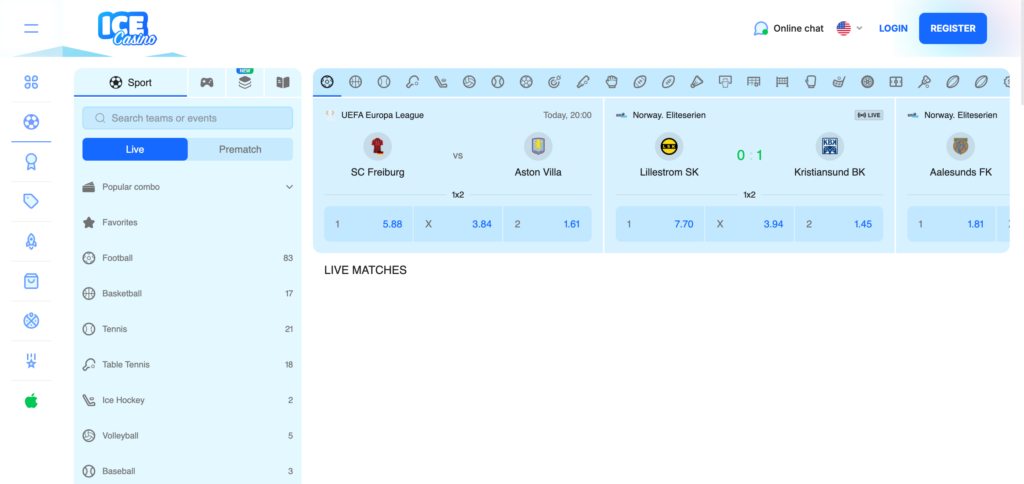Screen dimensions: 1024x484
Task: Click the SC Freiburg team name
Action: 377,172
